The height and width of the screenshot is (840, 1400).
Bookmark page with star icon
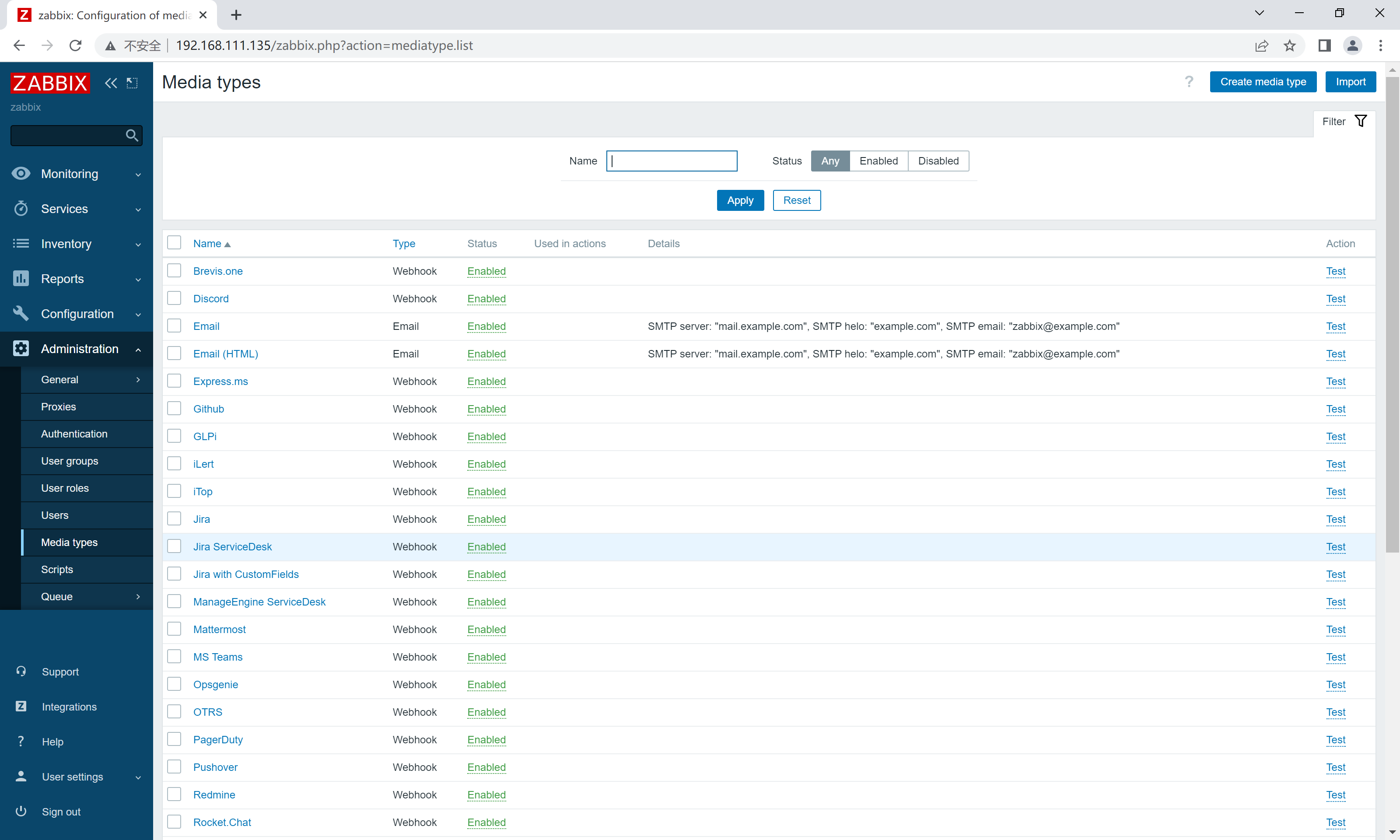click(x=1289, y=46)
